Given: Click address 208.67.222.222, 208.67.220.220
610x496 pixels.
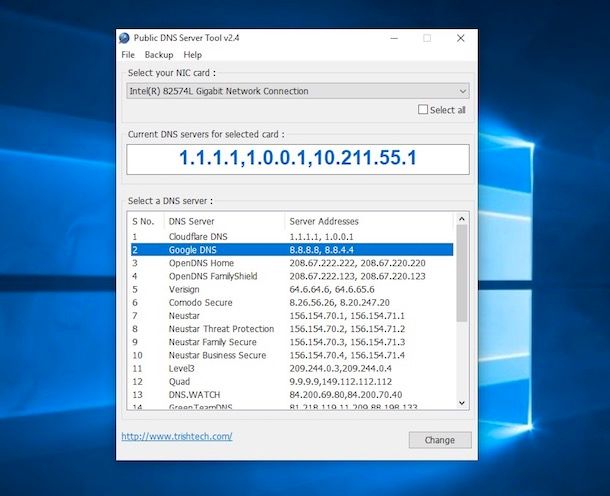Looking at the screenshot, I should pyautogui.click(x=358, y=263).
